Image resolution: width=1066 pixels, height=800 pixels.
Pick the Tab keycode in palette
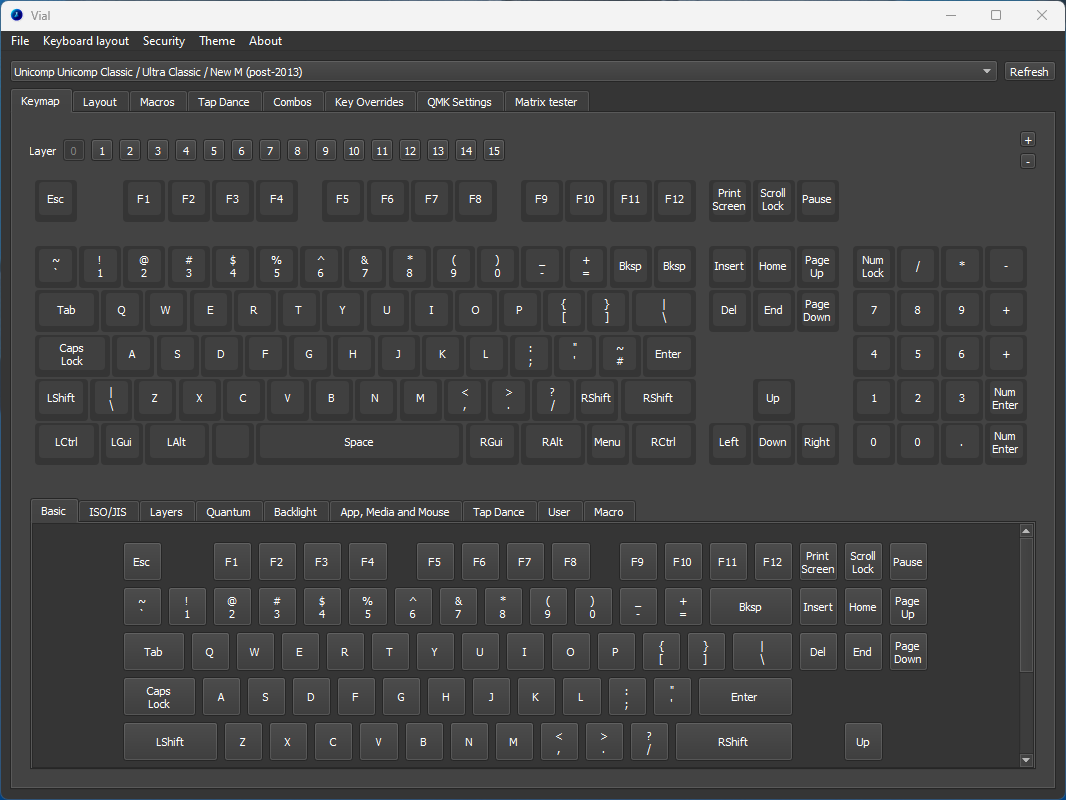tap(154, 653)
